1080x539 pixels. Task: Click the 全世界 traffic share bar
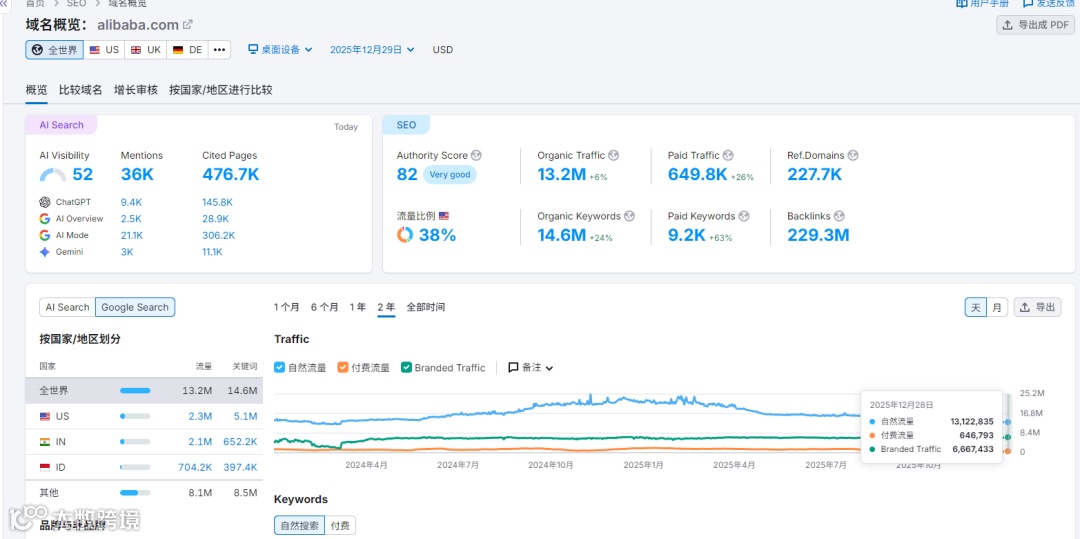coord(135,391)
